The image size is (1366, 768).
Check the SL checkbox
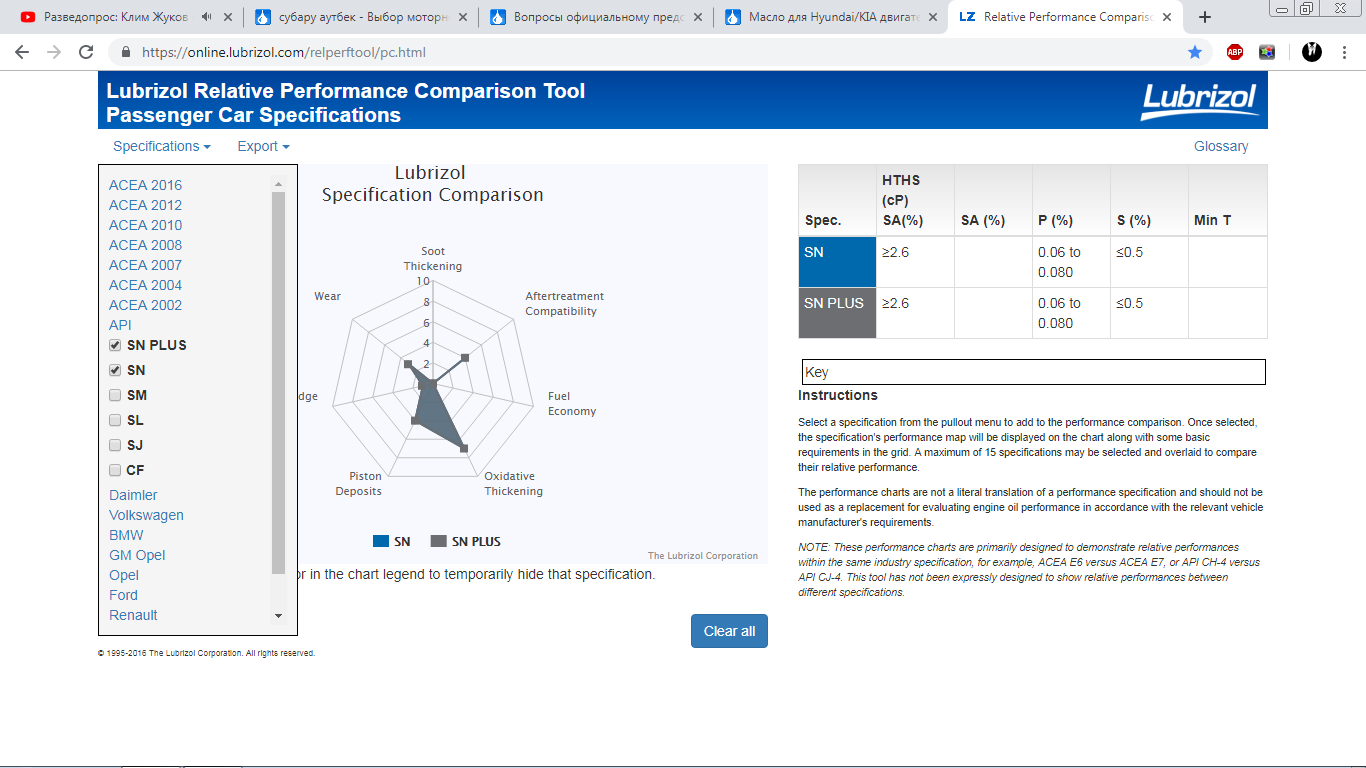[115, 420]
